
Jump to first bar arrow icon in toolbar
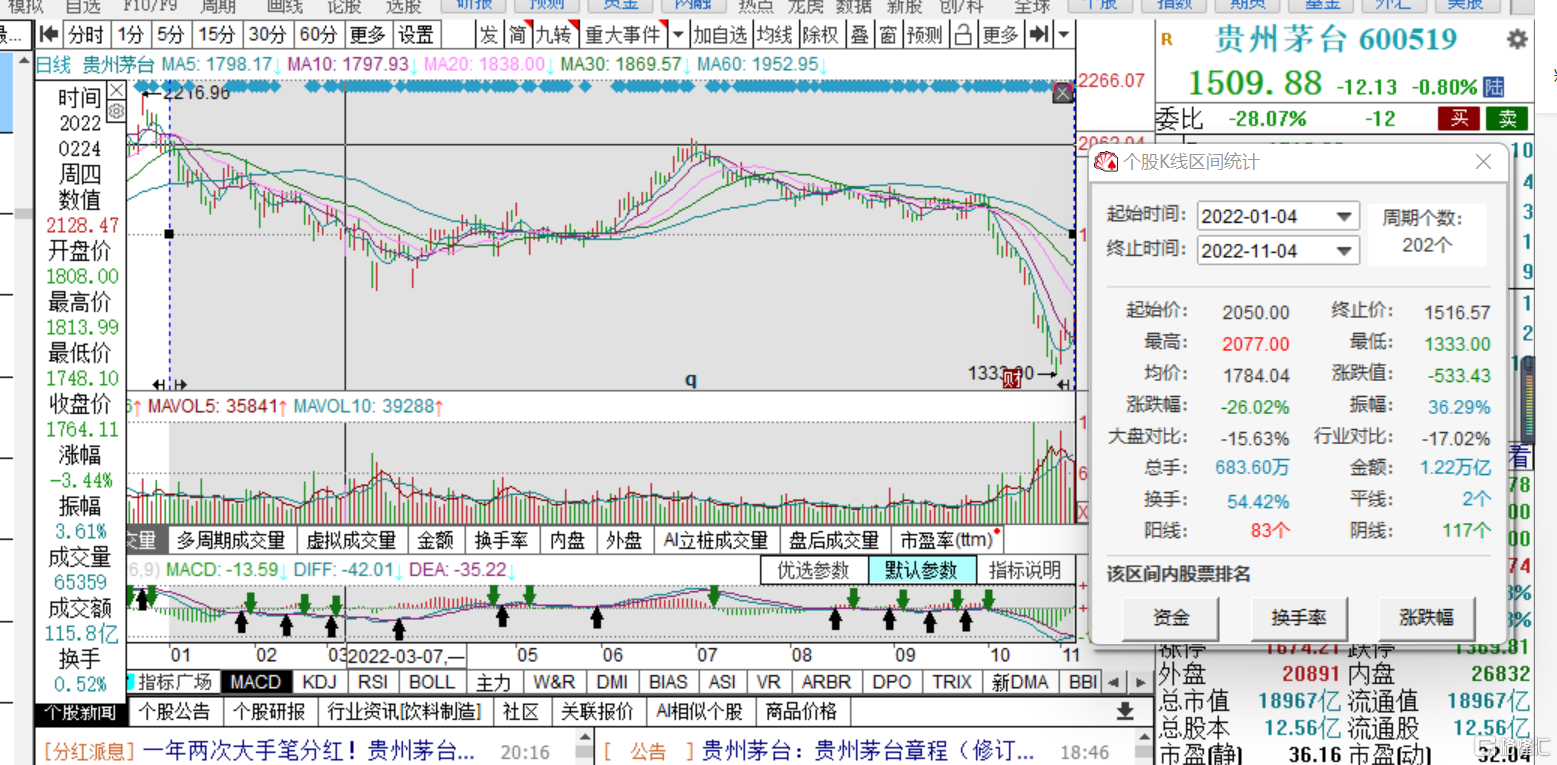pos(48,35)
